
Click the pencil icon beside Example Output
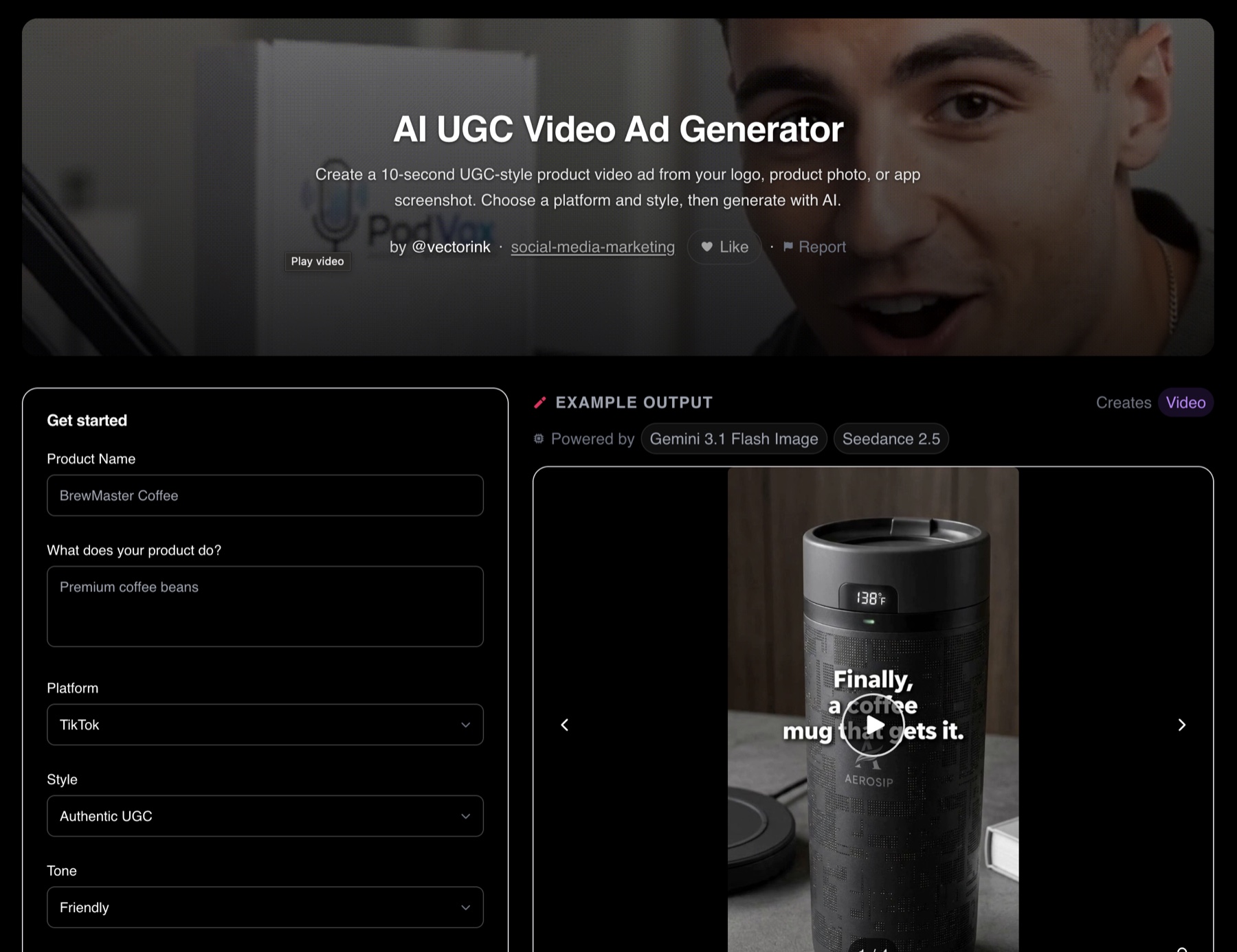(x=540, y=403)
